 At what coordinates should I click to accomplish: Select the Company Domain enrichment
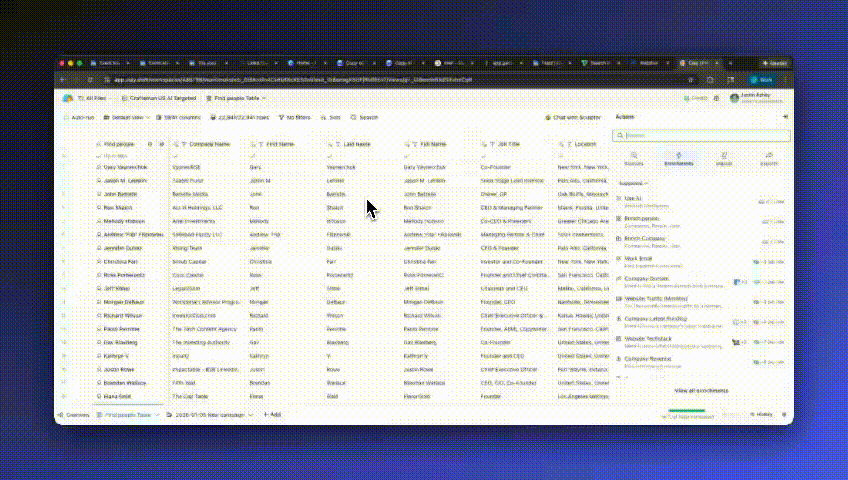(701, 282)
